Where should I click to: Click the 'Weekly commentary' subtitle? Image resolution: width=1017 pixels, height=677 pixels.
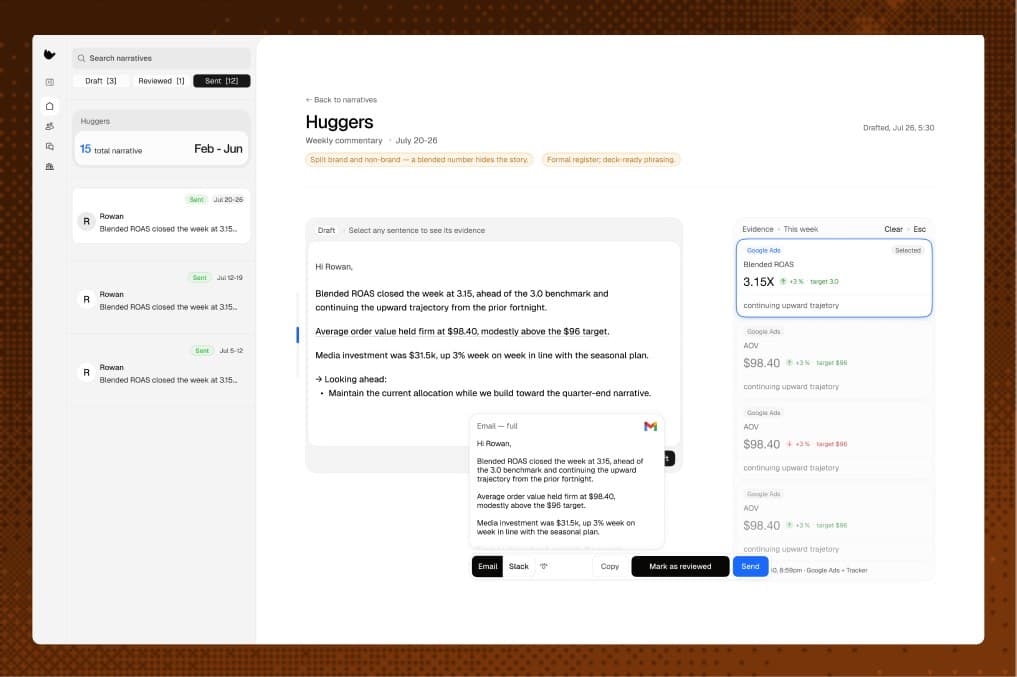tap(344, 141)
